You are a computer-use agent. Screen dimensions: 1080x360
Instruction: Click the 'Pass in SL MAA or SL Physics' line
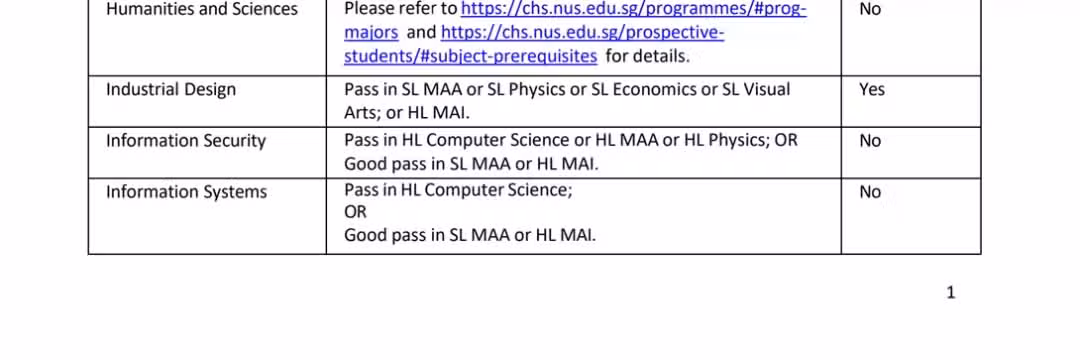(x=567, y=89)
